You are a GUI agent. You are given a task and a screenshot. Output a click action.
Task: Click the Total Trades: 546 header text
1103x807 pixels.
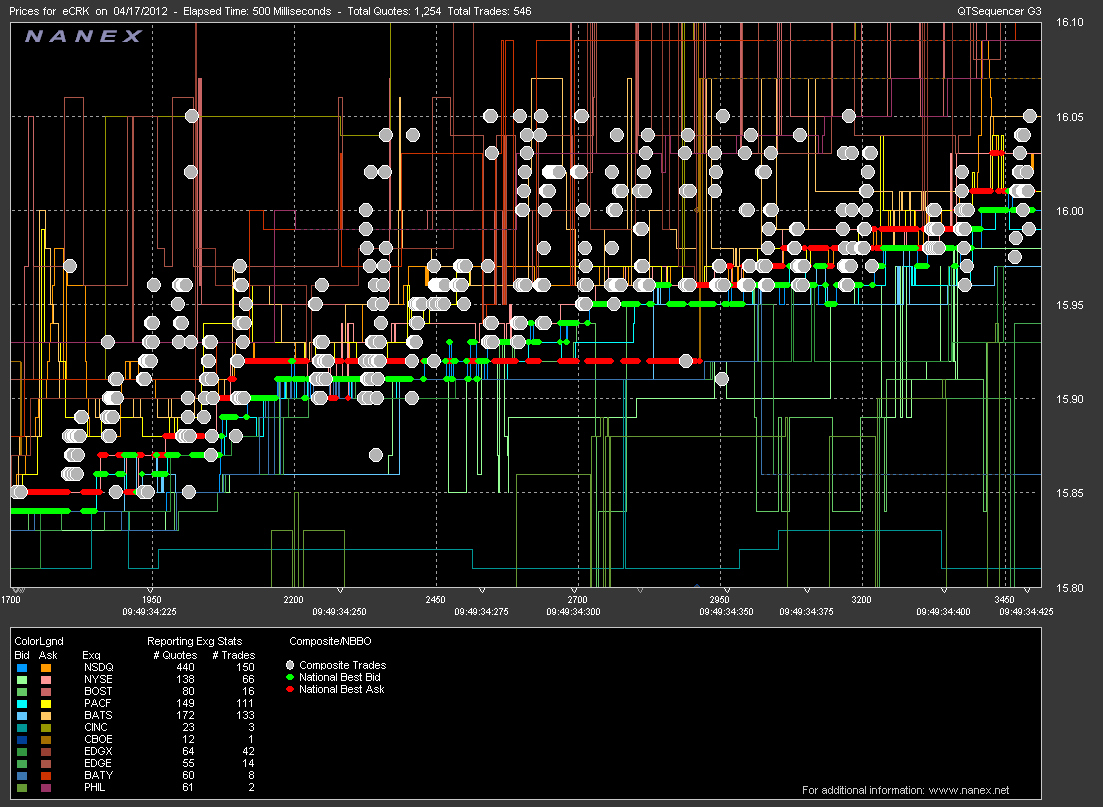[x=489, y=11]
